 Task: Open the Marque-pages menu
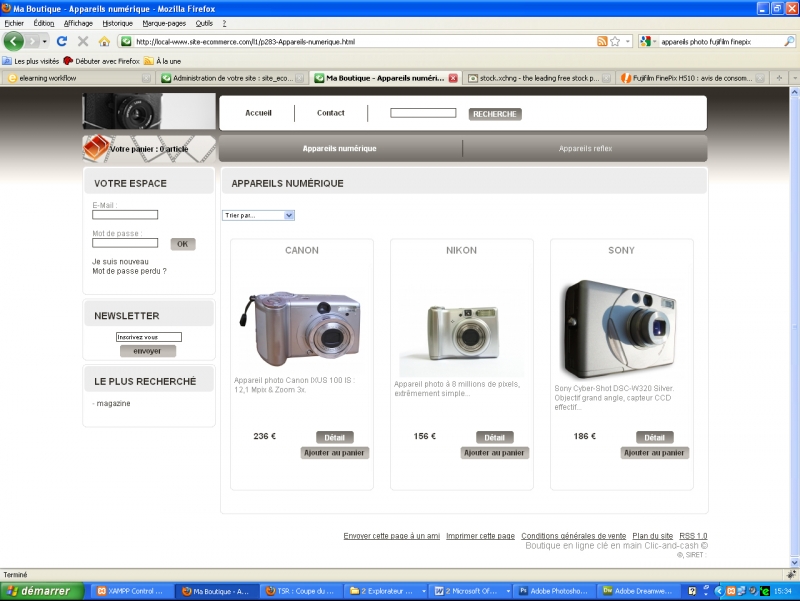[164, 23]
